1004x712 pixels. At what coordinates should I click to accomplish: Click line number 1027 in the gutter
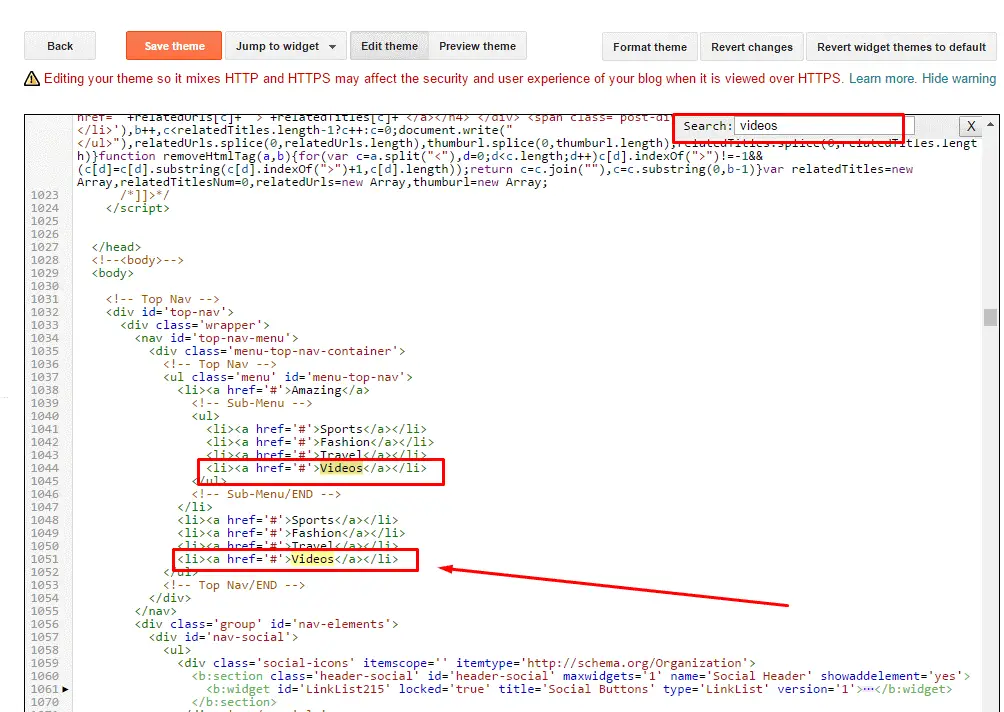(44, 247)
